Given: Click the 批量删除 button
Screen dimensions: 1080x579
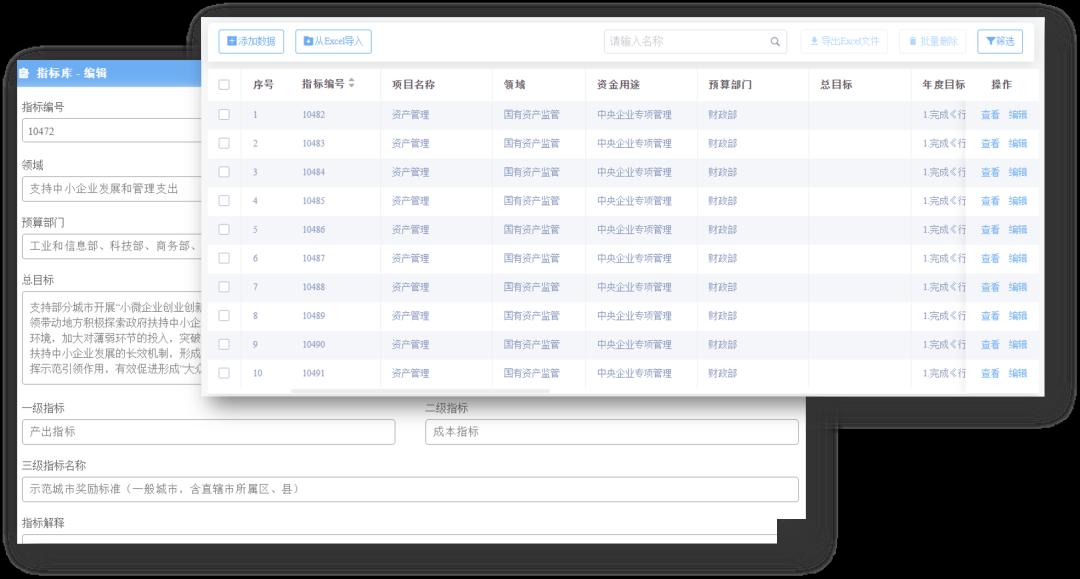Looking at the screenshot, I should [x=933, y=41].
